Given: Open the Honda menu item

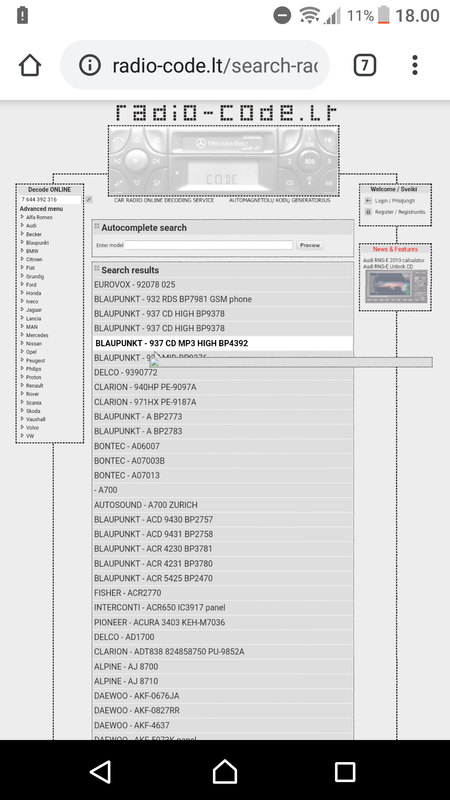Looking at the screenshot, I should pos(34,293).
